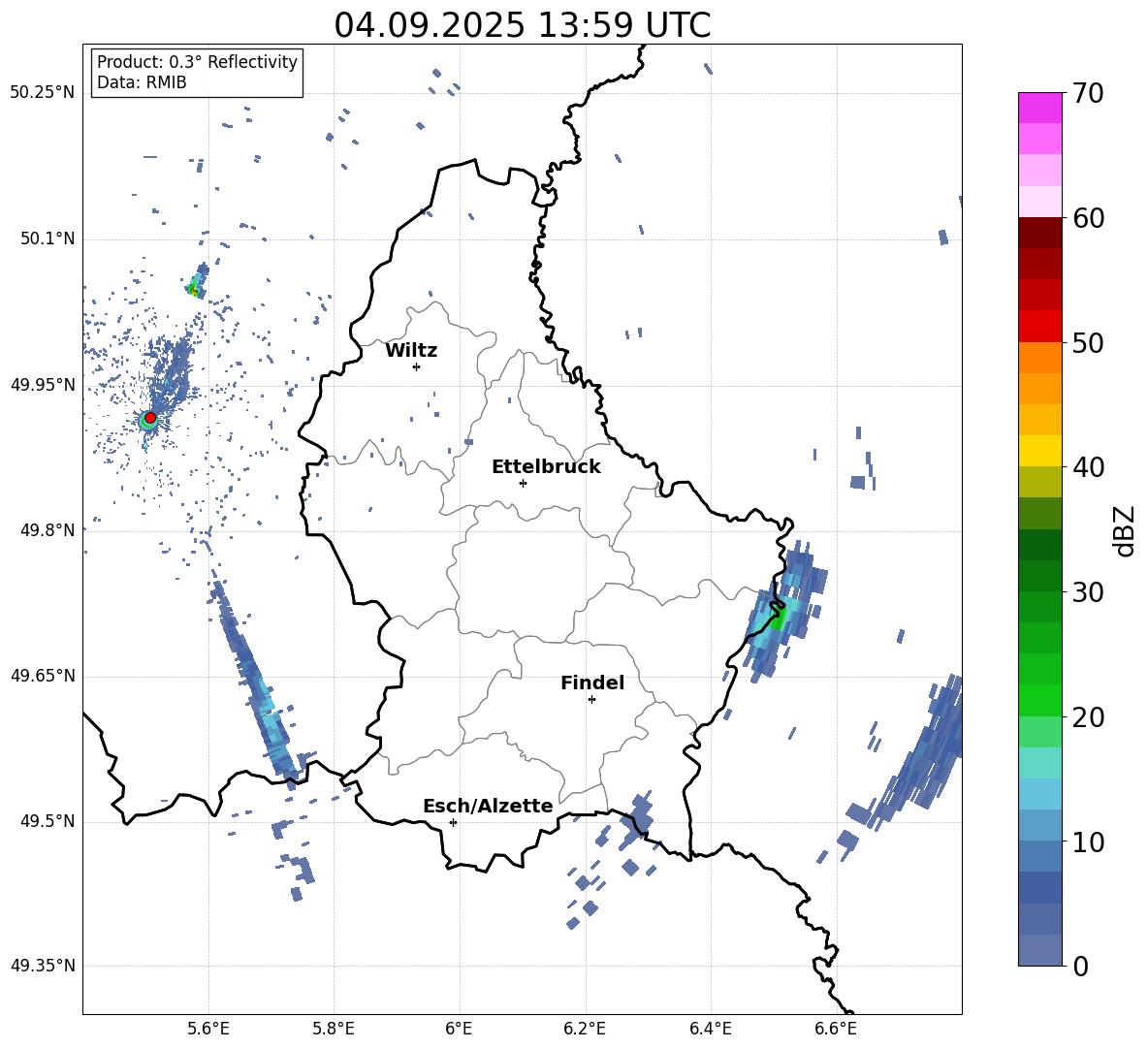Click the 20 colorbar tick value
This screenshot has height=1048, width=1148.
[x=1088, y=717]
